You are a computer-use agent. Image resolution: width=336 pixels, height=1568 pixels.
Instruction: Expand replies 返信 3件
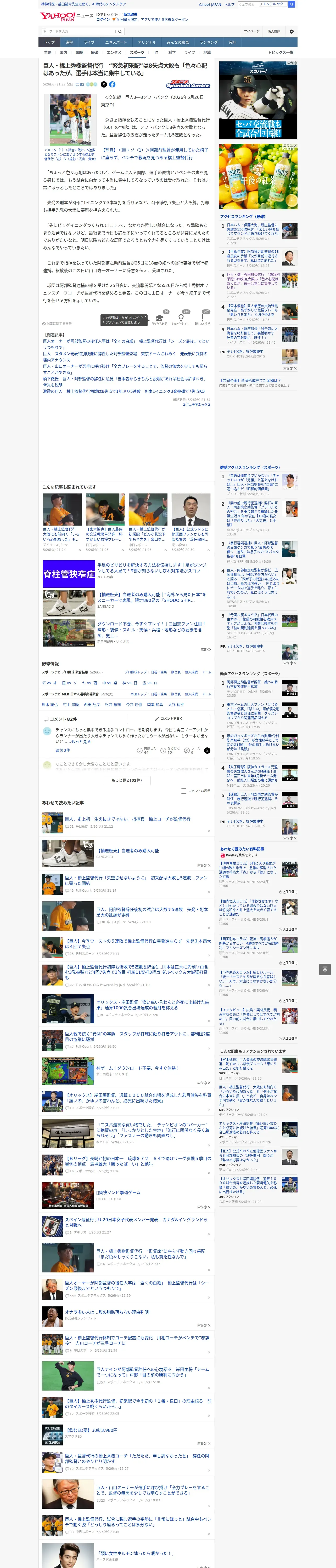point(63,751)
